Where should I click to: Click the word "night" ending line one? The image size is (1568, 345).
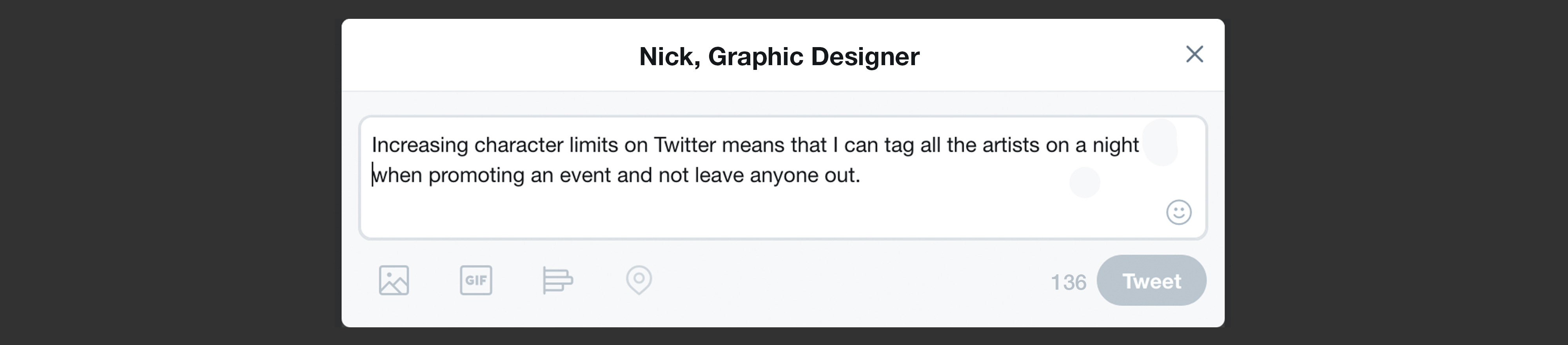[x=1115, y=145]
